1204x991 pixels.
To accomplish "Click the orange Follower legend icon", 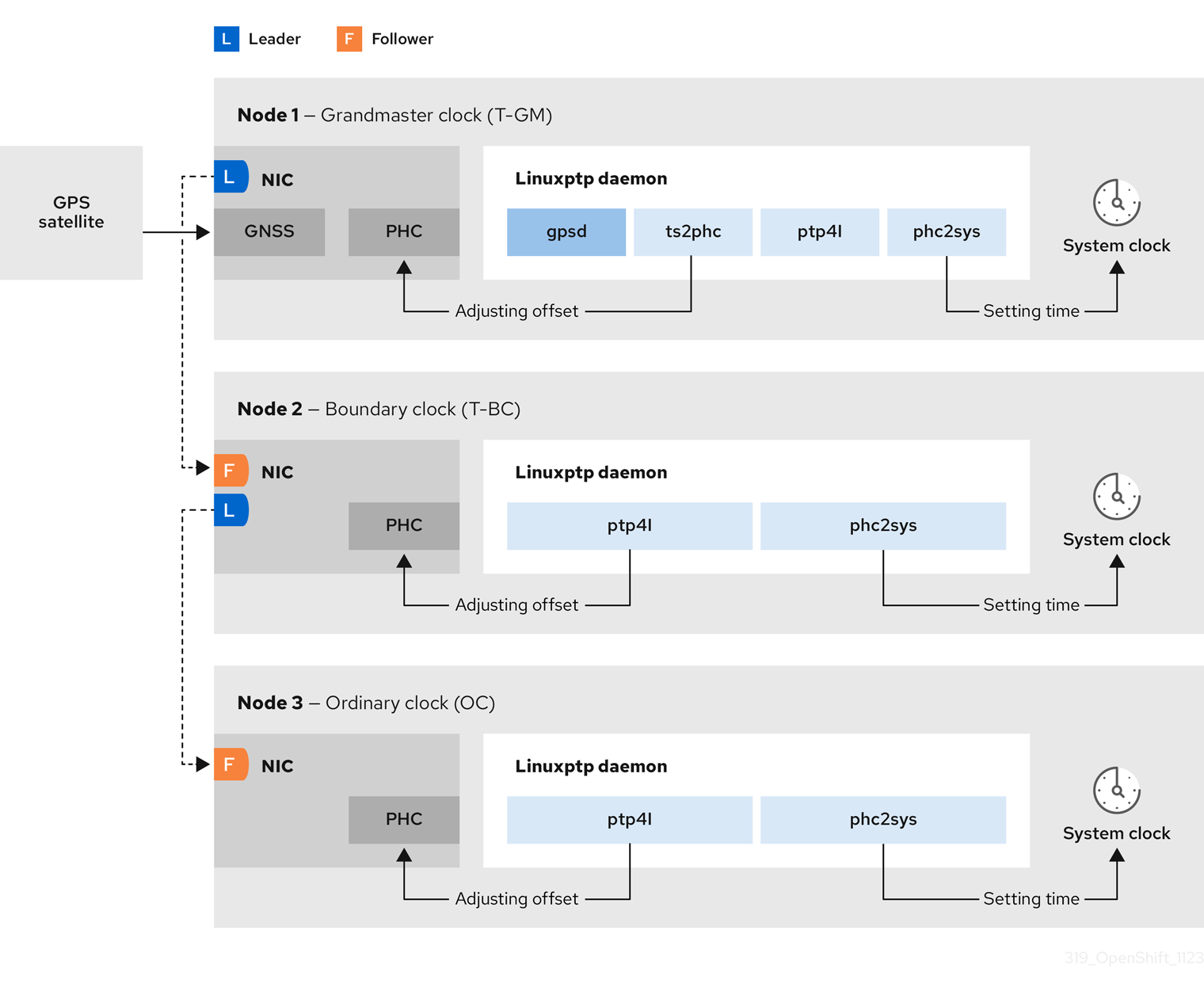I will [349, 39].
